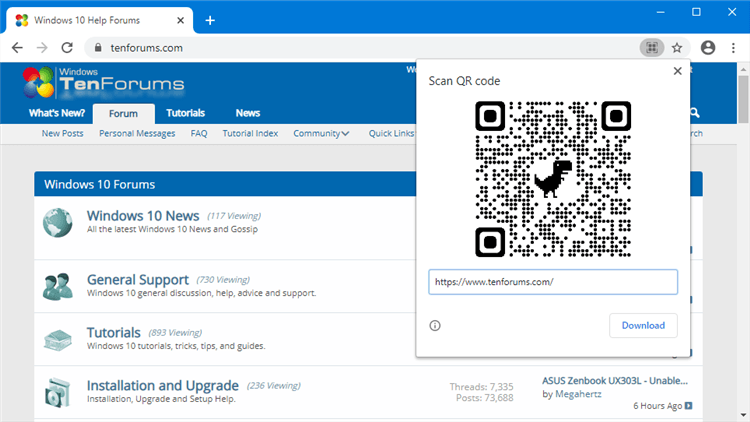The width and height of the screenshot is (750, 422).
Task: Close the Scan QR code popup
Action: (x=677, y=71)
